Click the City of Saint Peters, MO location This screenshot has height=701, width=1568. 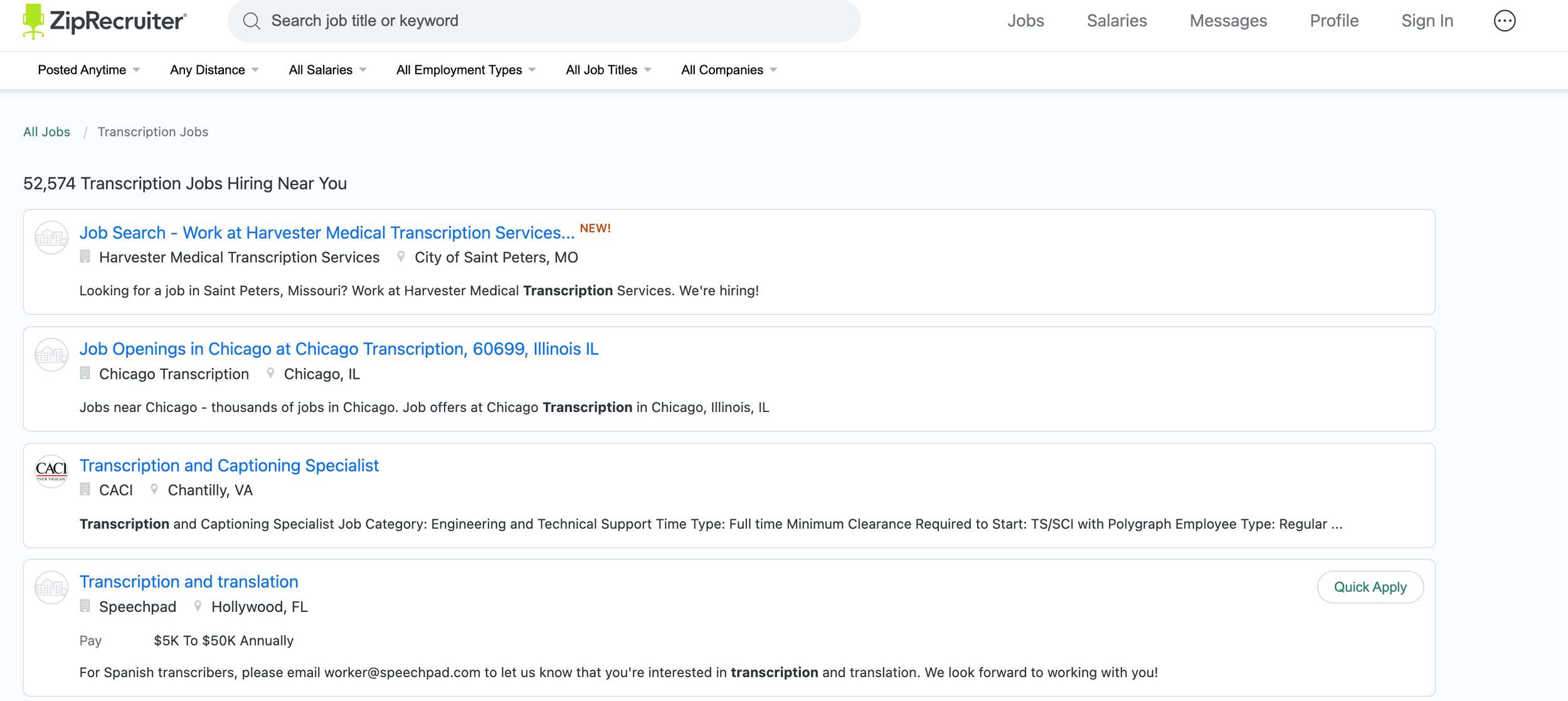click(496, 257)
